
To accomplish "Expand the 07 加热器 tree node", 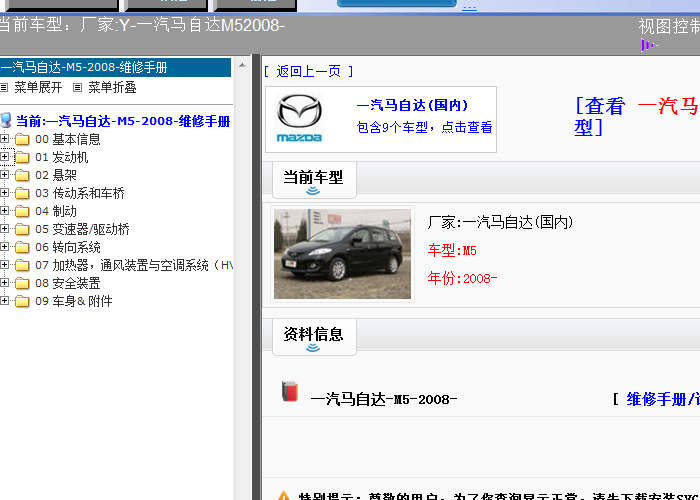I will [x=4, y=264].
